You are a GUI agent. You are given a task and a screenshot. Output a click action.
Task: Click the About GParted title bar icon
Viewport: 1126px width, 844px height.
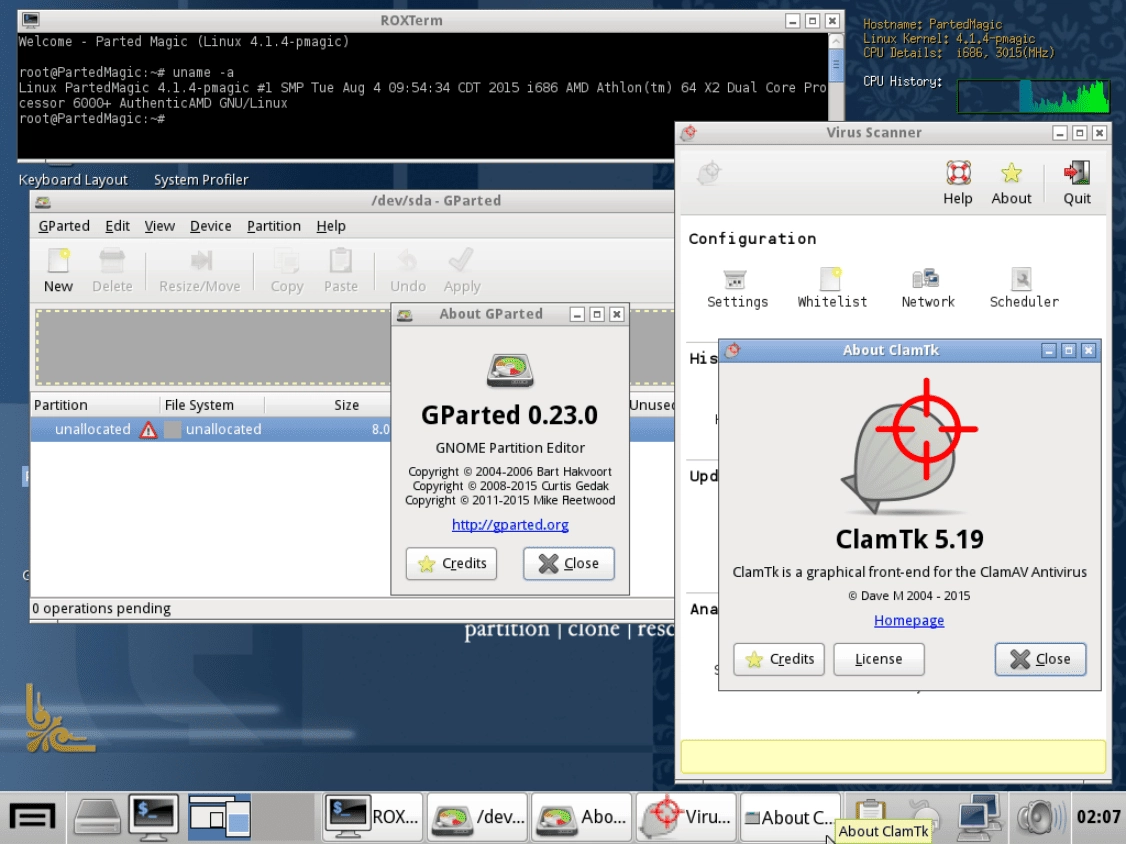tap(405, 315)
